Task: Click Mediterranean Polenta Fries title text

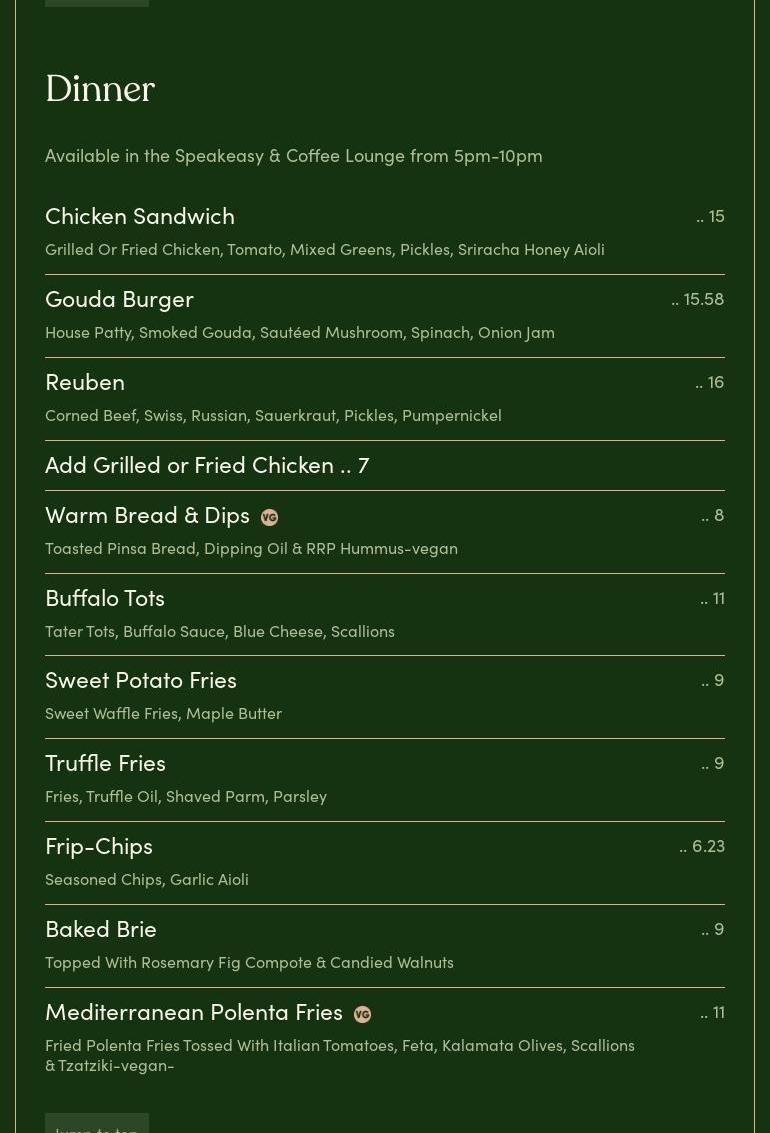Action: coord(194,1012)
